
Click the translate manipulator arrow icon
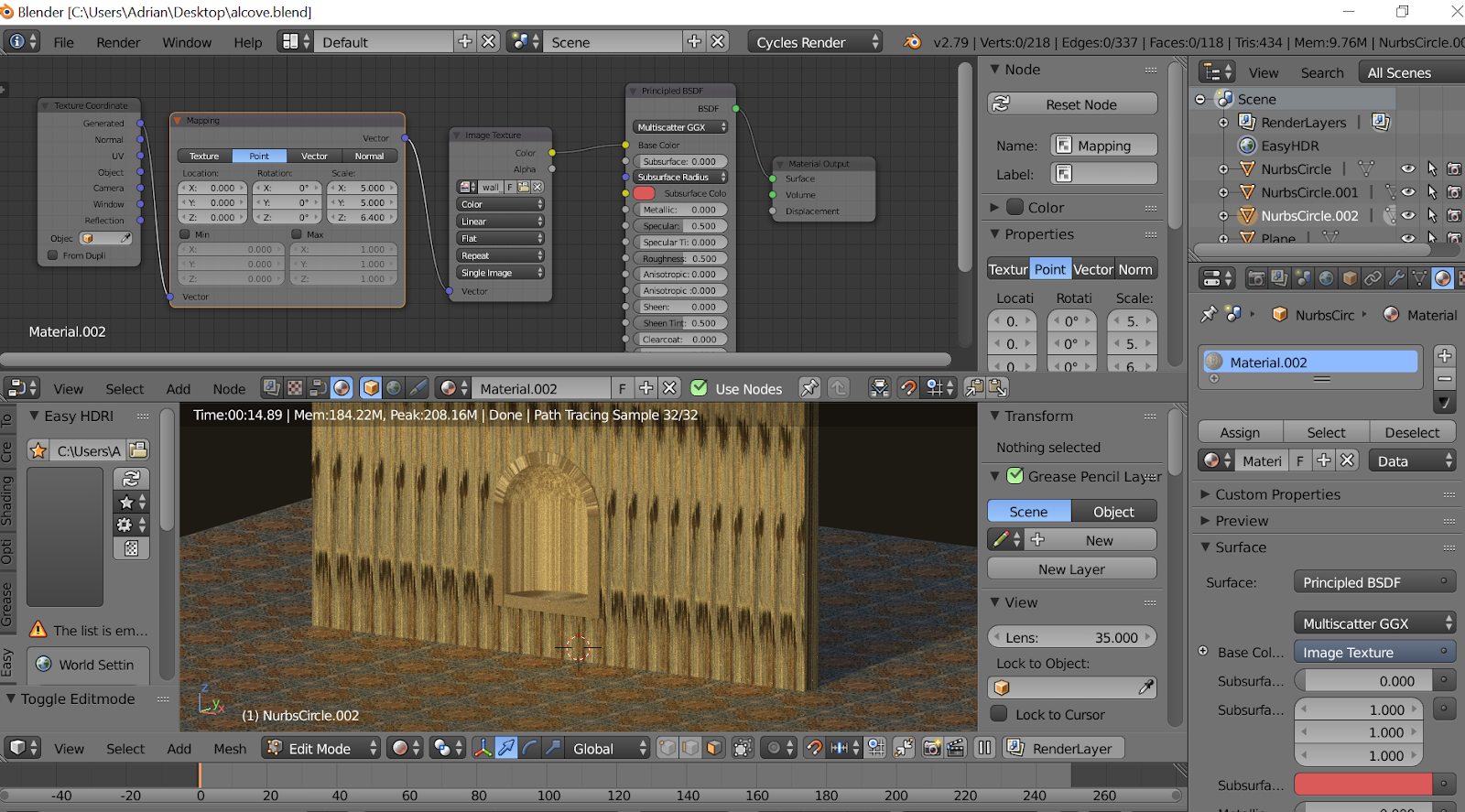click(x=506, y=749)
